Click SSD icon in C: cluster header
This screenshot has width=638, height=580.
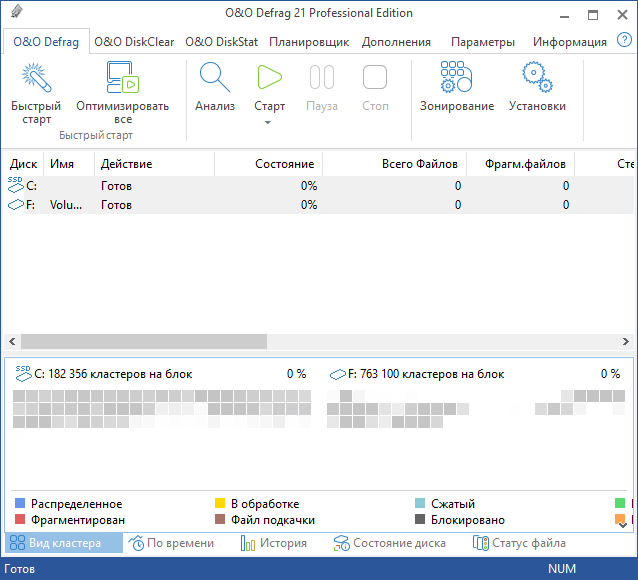pyautogui.click(x=23, y=373)
